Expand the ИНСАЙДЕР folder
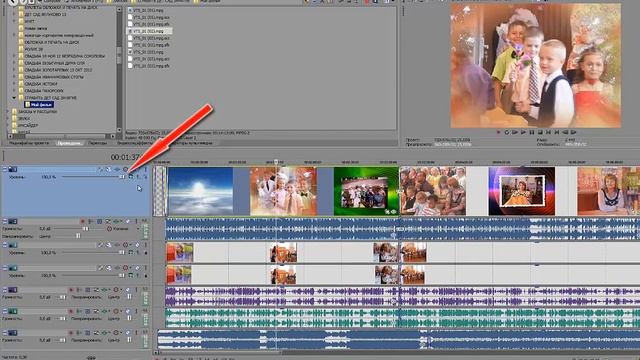 (8, 125)
